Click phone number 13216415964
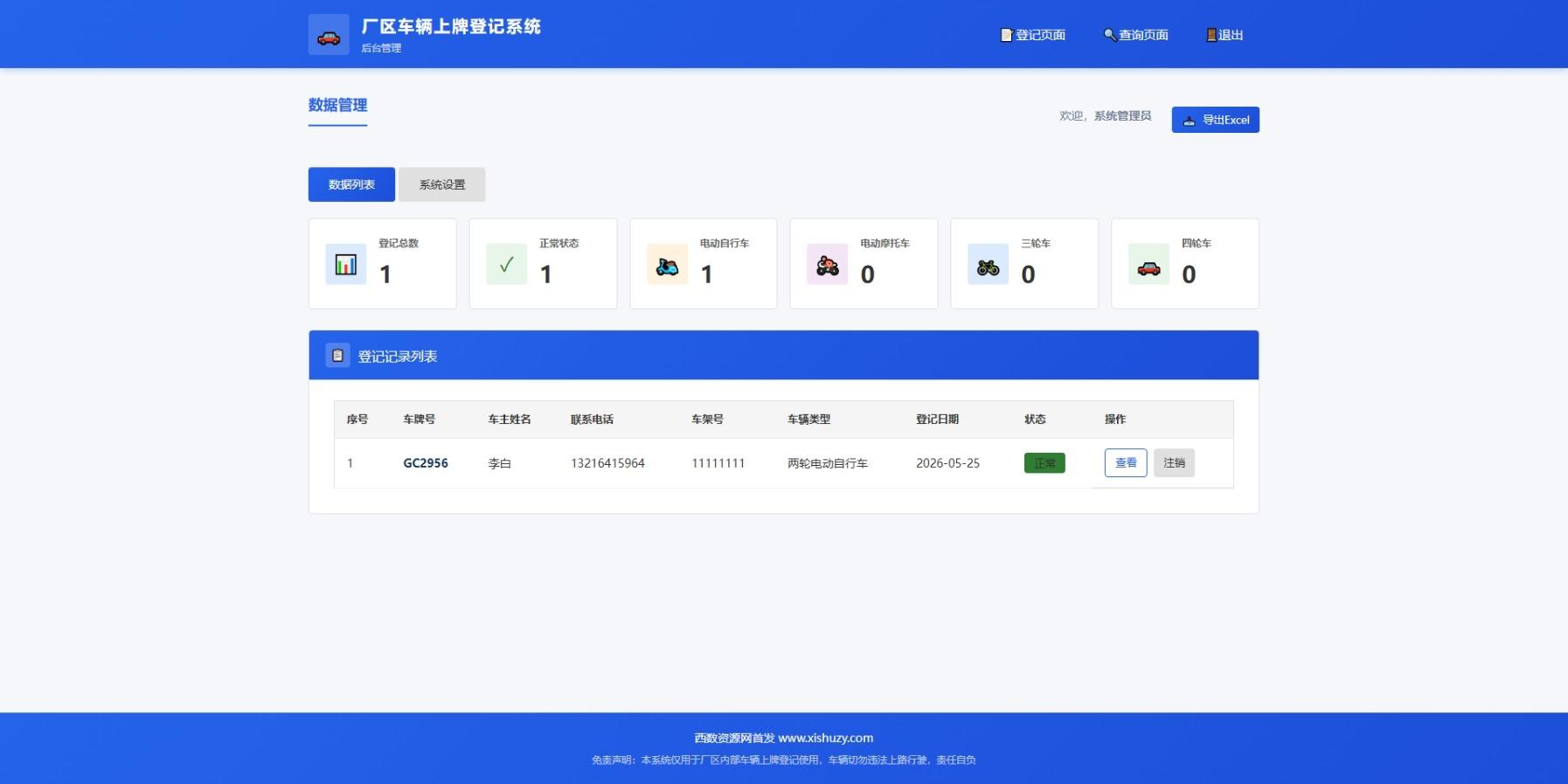The height and width of the screenshot is (784, 1568). (x=607, y=463)
